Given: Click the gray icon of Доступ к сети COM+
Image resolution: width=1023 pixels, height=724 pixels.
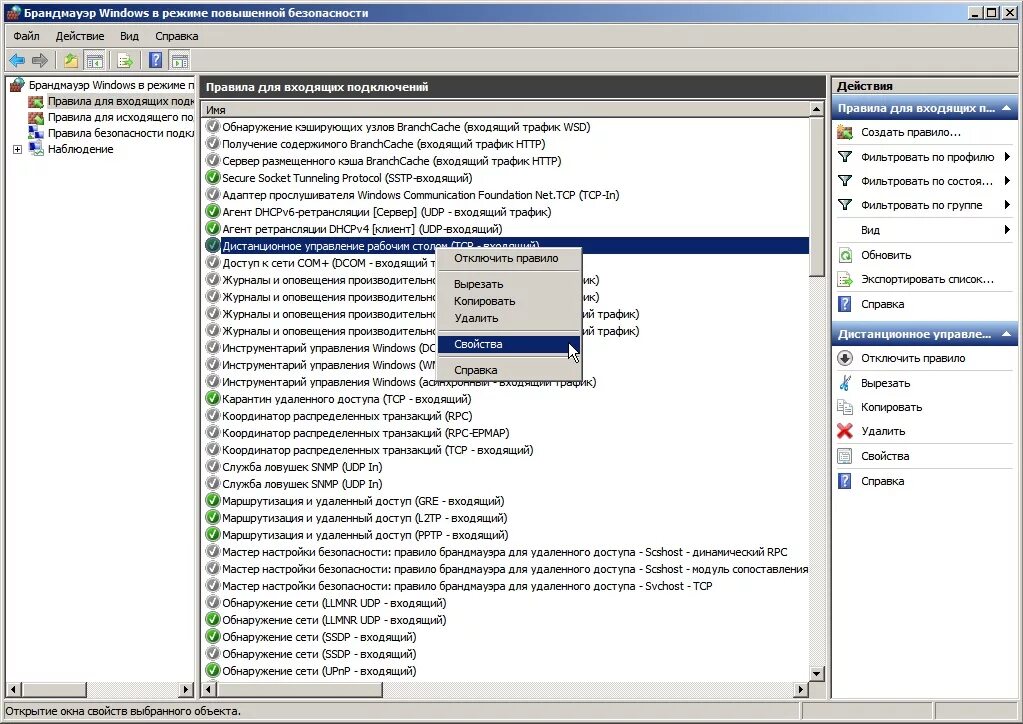Looking at the screenshot, I should click(213, 262).
